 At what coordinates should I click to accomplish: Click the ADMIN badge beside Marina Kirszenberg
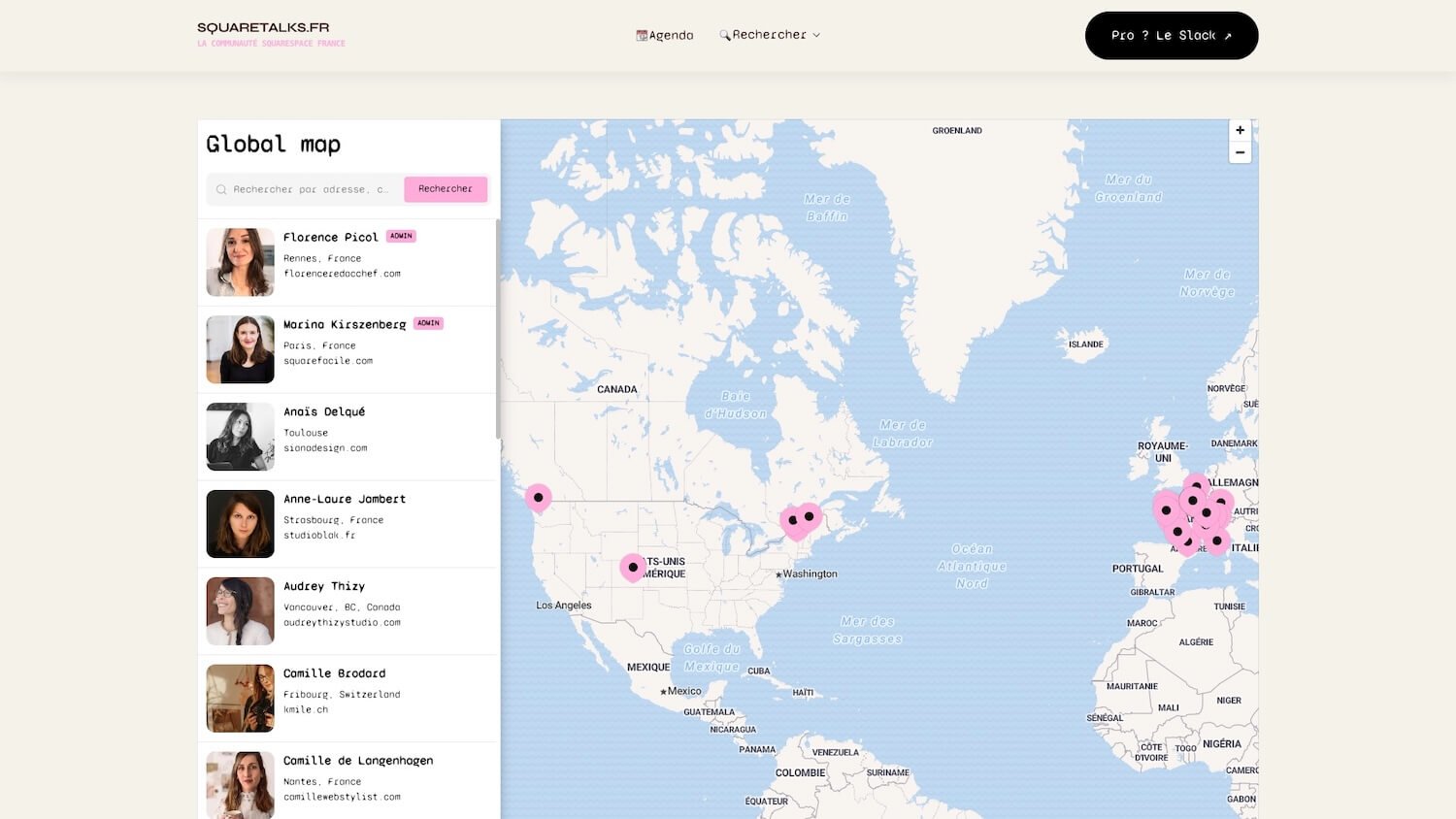point(428,323)
